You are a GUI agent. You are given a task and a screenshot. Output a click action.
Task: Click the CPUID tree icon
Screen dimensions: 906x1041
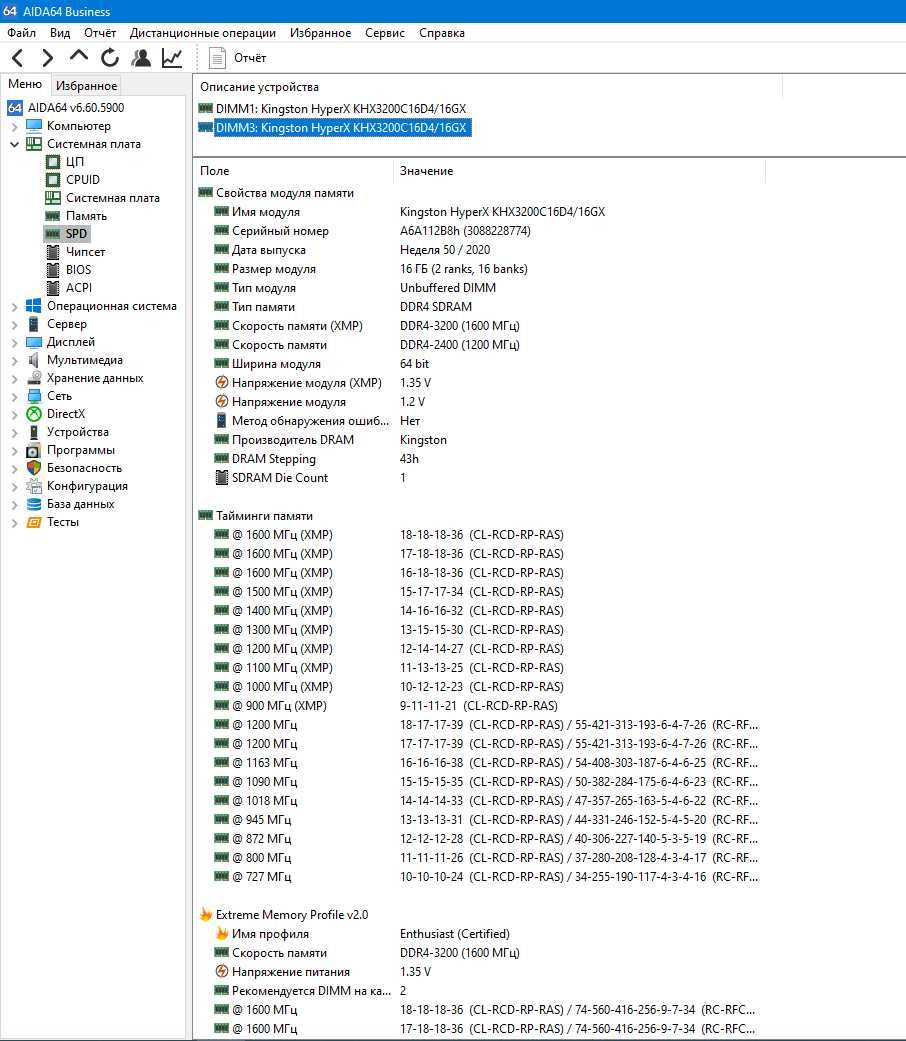[x=53, y=179]
